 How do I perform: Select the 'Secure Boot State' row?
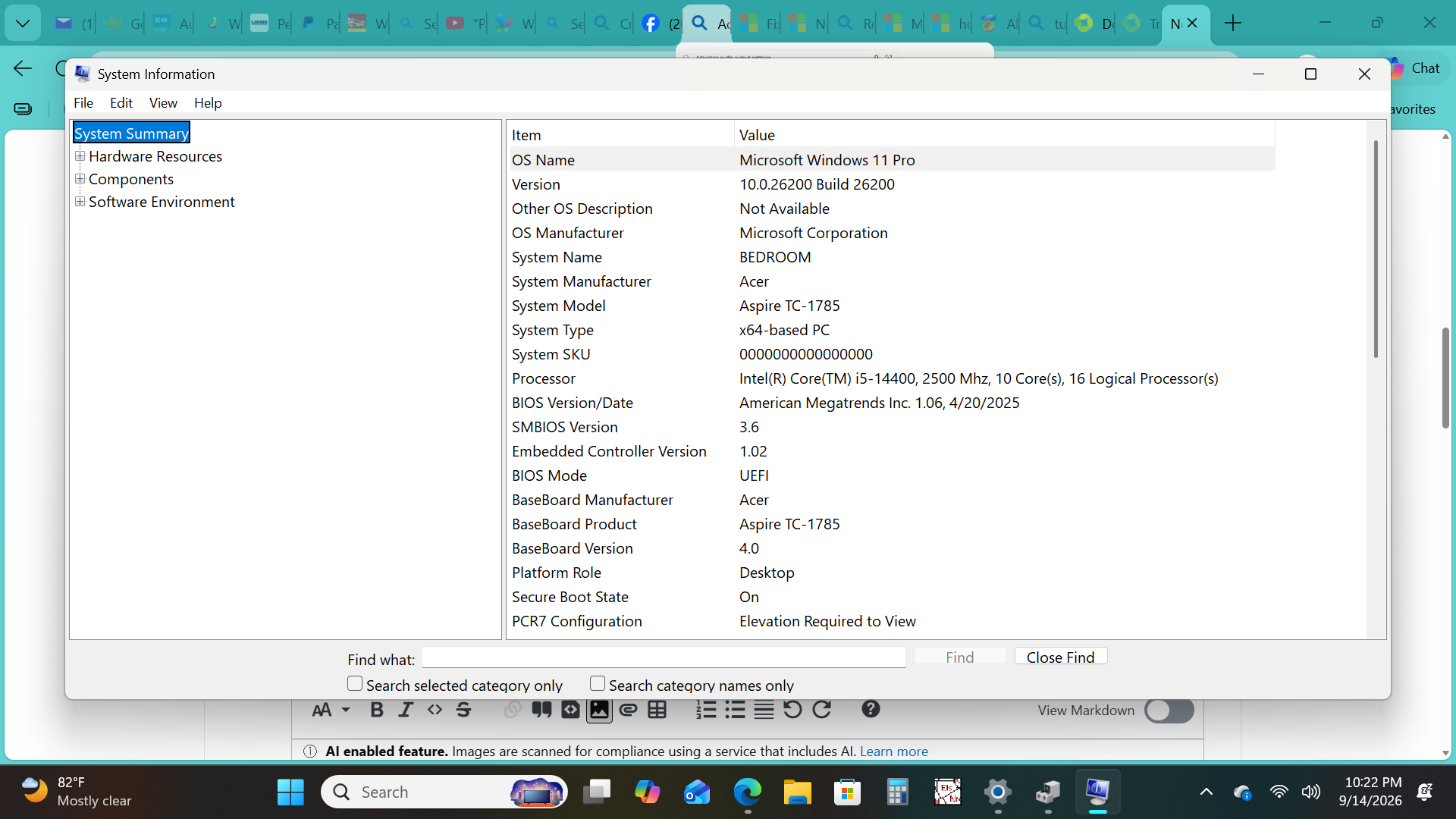tap(892, 596)
